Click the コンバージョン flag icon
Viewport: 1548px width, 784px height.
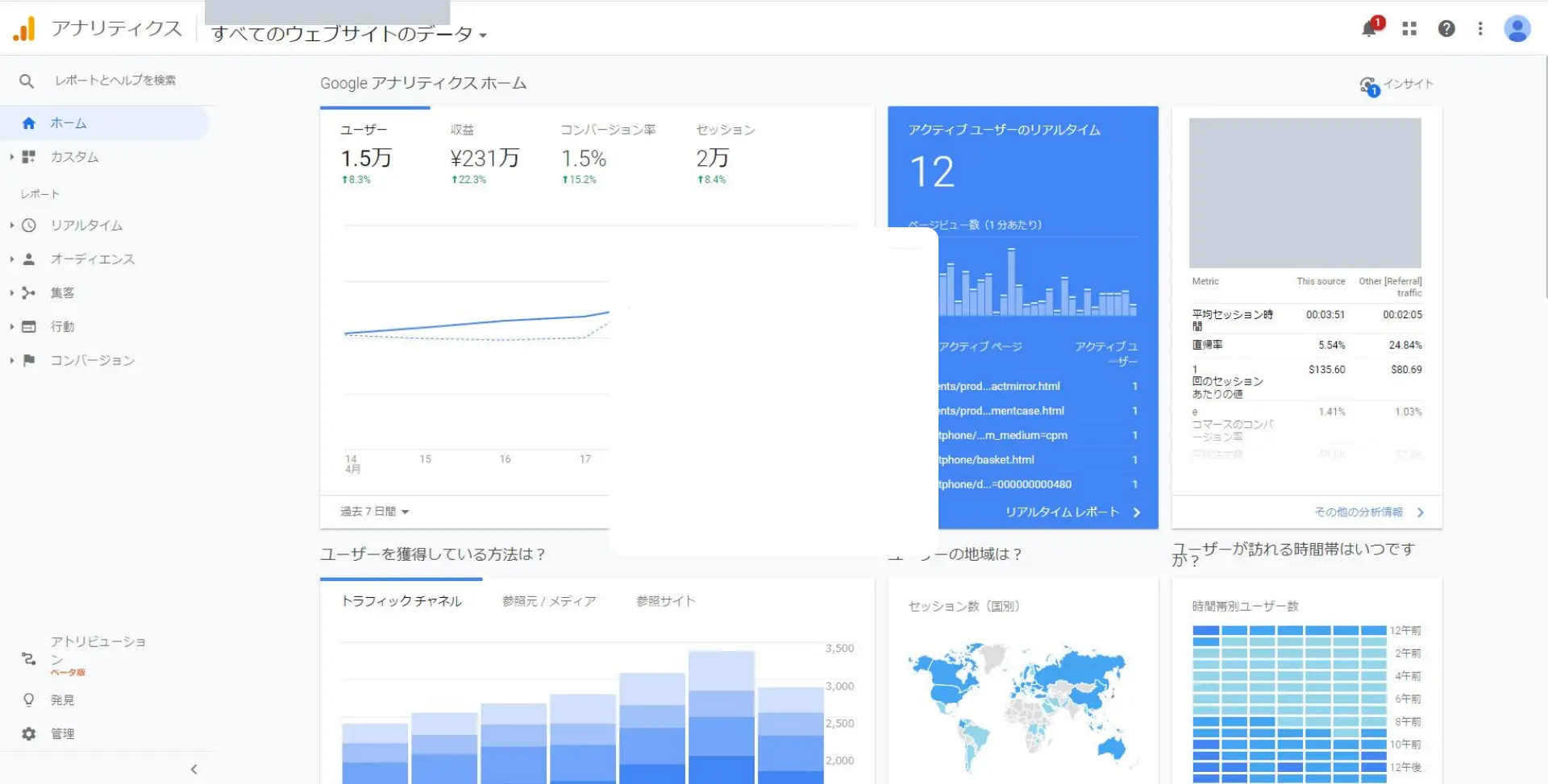tap(29, 361)
